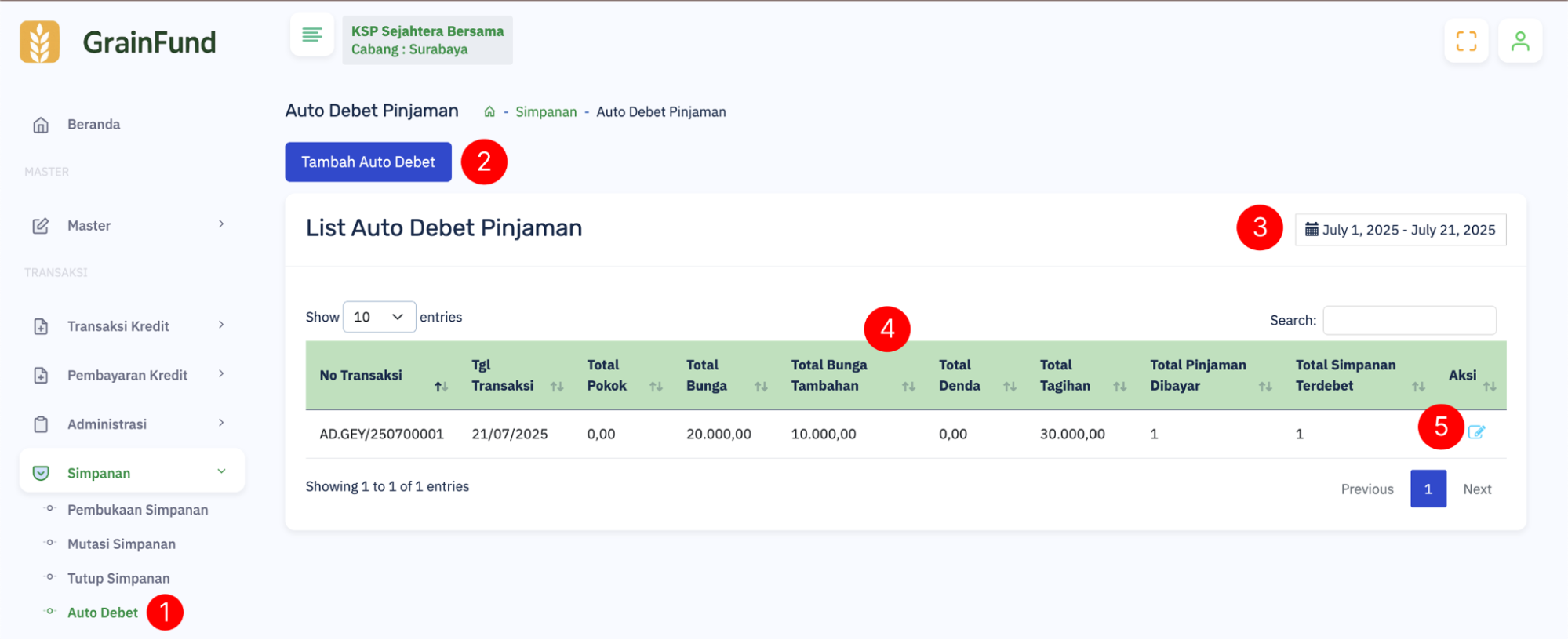Image resolution: width=1568 pixels, height=640 pixels.
Task: Open fullscreen mode icon
Action: point(1466,41)
